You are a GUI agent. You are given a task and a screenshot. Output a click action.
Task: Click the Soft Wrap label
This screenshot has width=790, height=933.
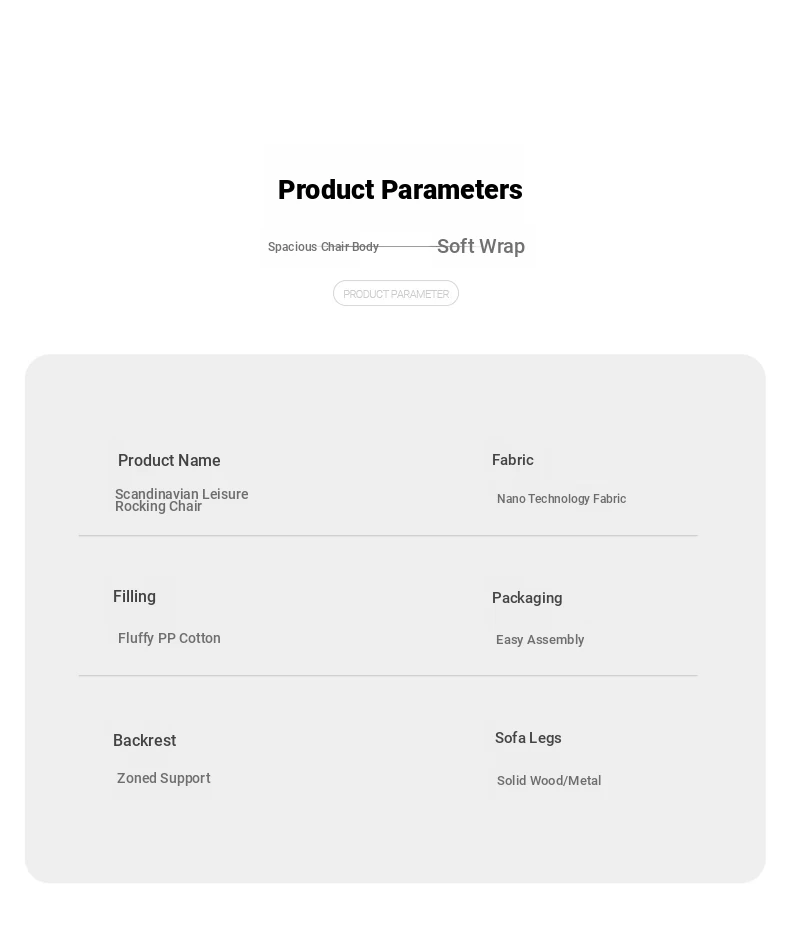coord(481,246)
